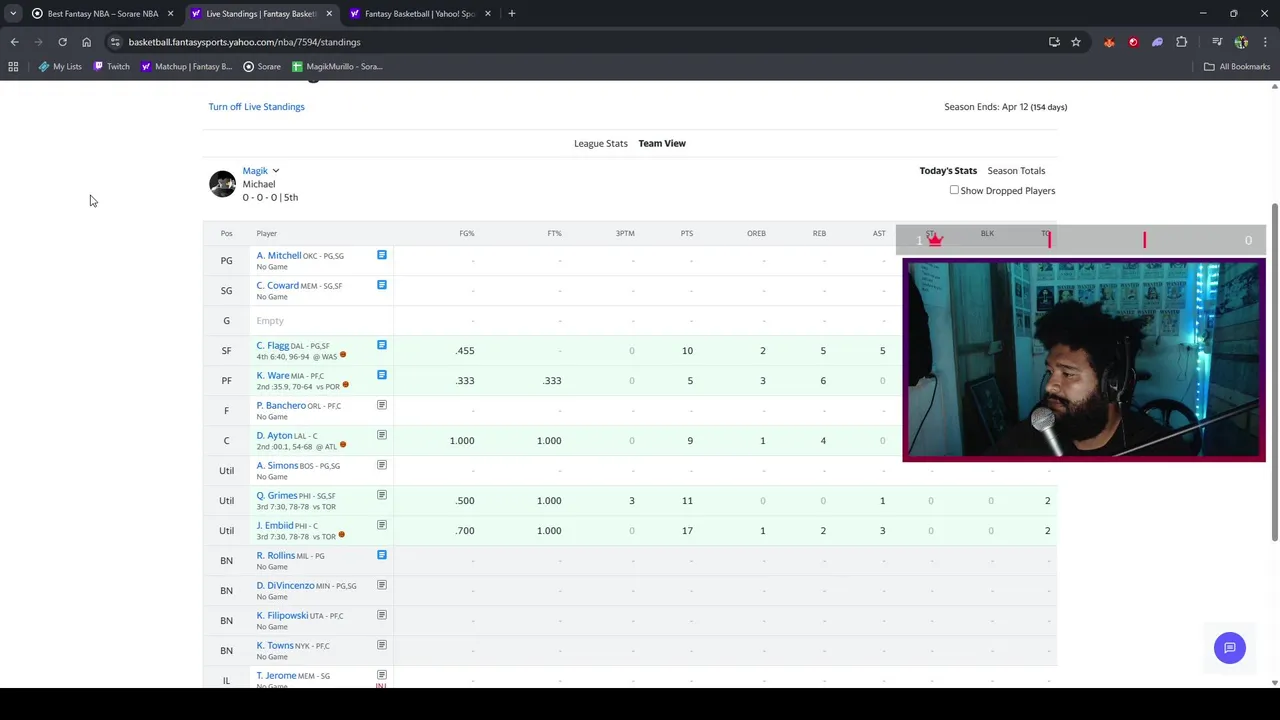Open the browser home page

(x=86, y=42)
